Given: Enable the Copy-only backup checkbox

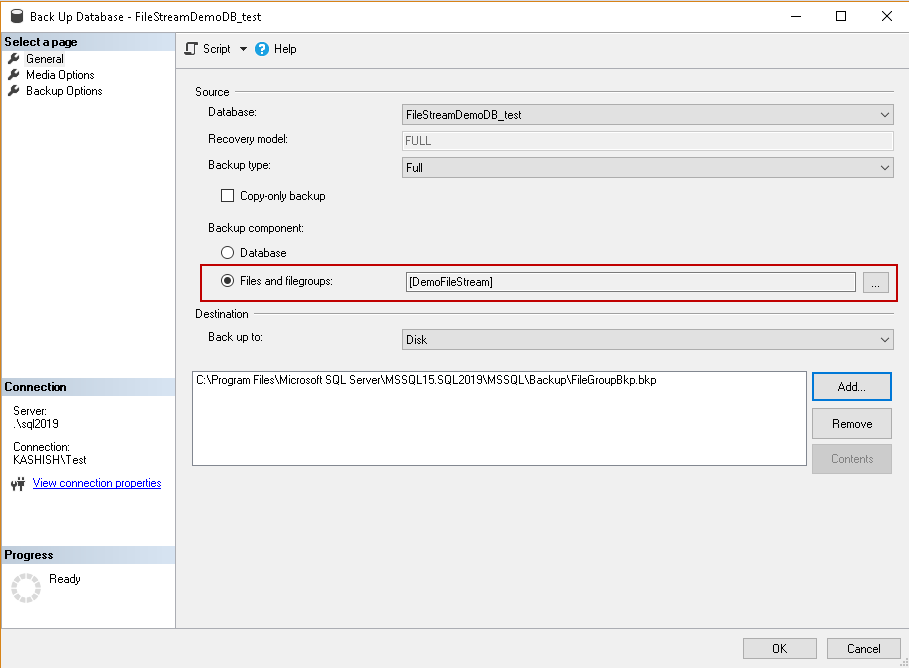Looking at the screenshot, I should (x=227, y=196).
